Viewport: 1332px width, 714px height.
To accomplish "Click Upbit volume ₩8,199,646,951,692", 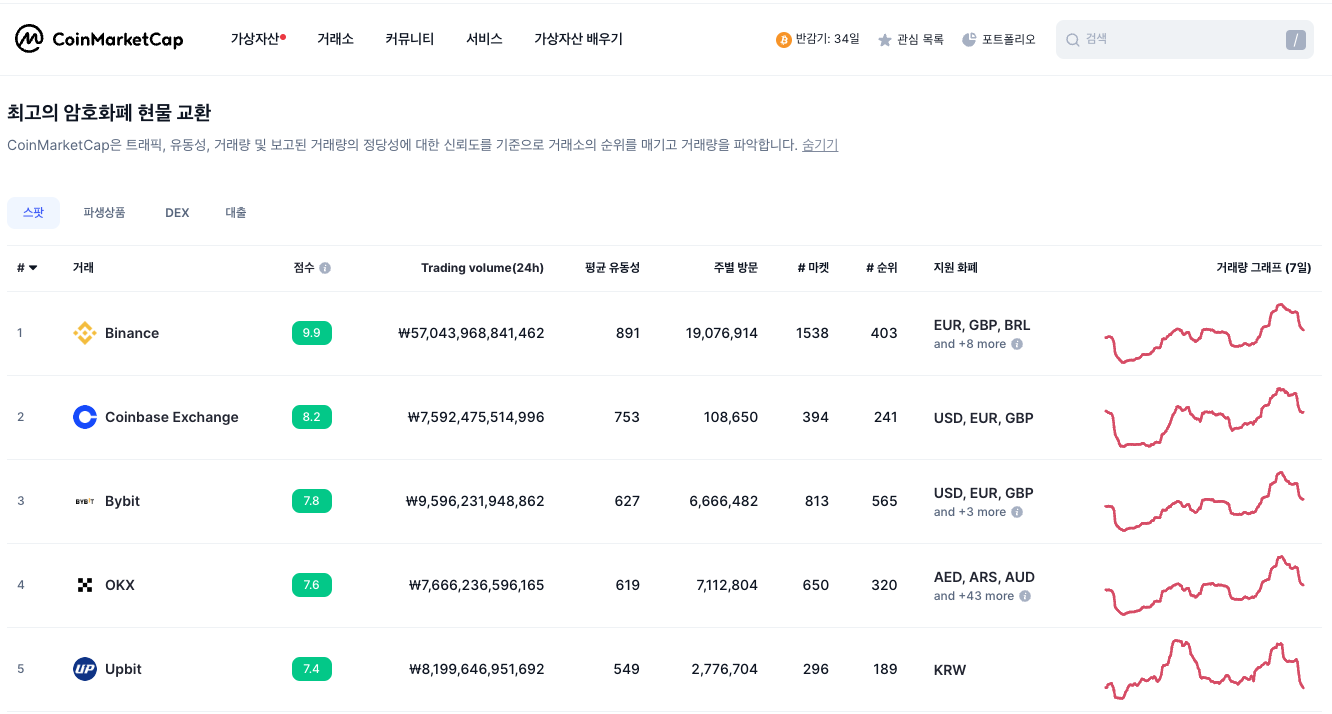I will tap(477, 669).
